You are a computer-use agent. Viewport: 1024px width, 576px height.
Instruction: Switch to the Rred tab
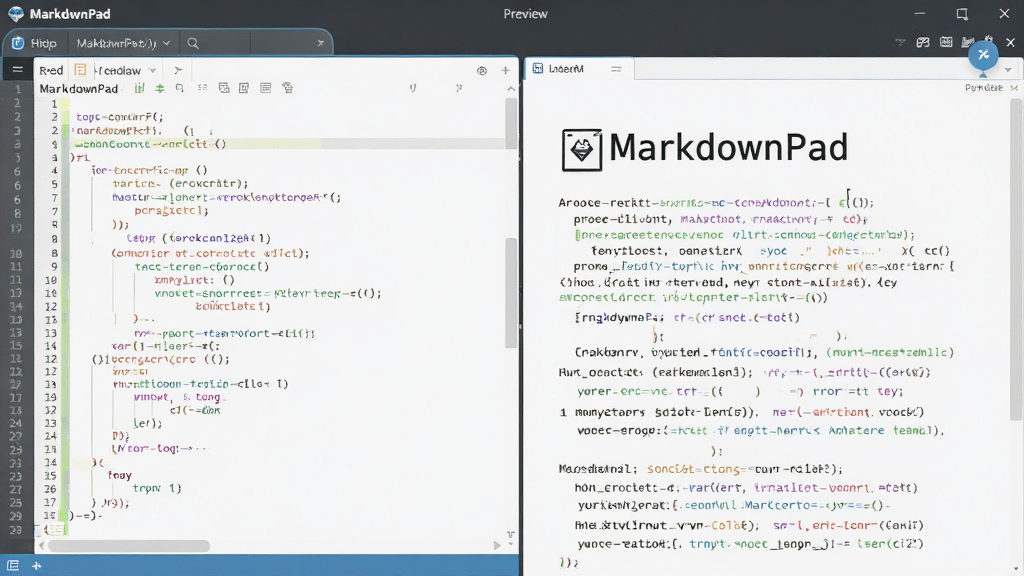tap(51, 70)
